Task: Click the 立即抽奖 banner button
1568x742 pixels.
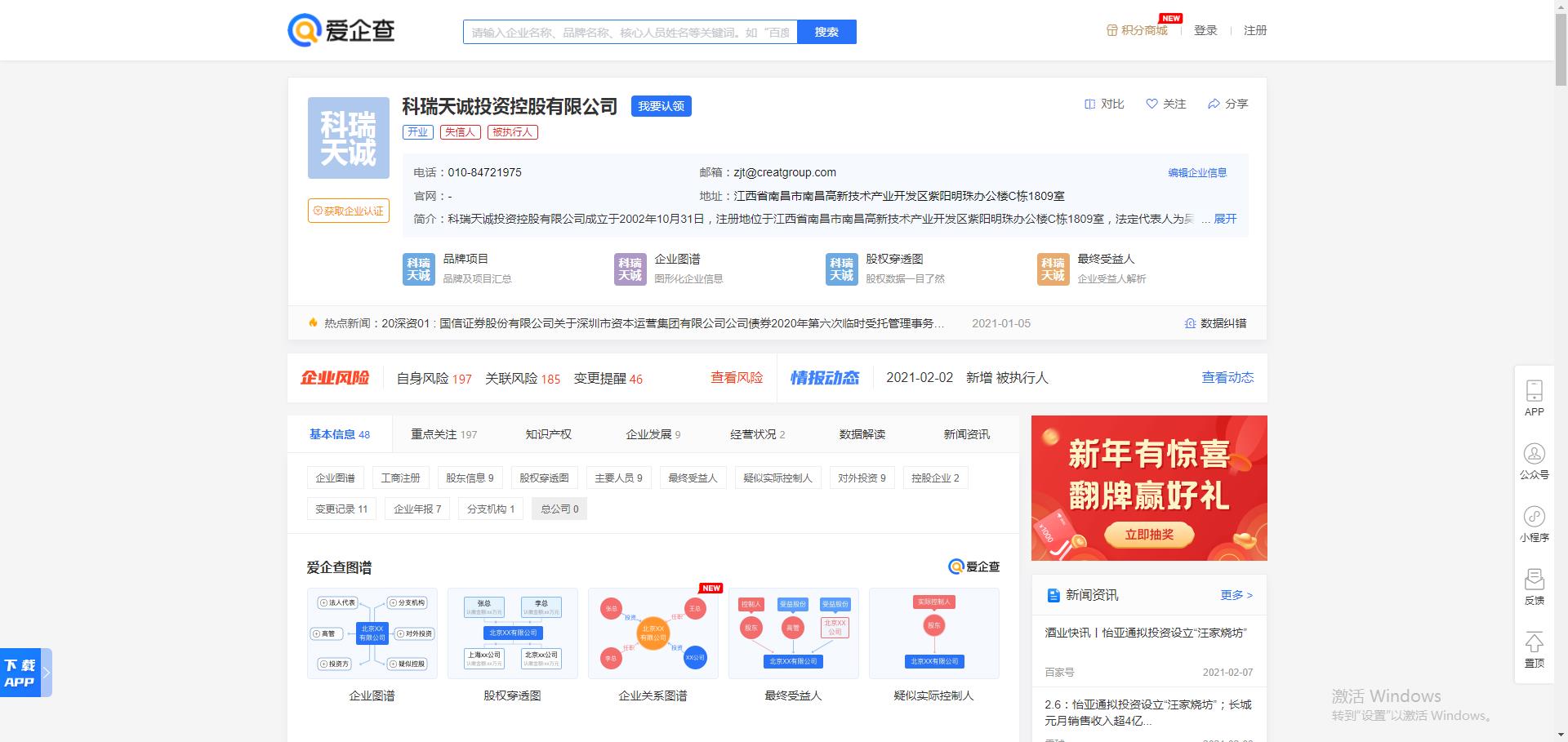Action: (x=1149, y=535)
